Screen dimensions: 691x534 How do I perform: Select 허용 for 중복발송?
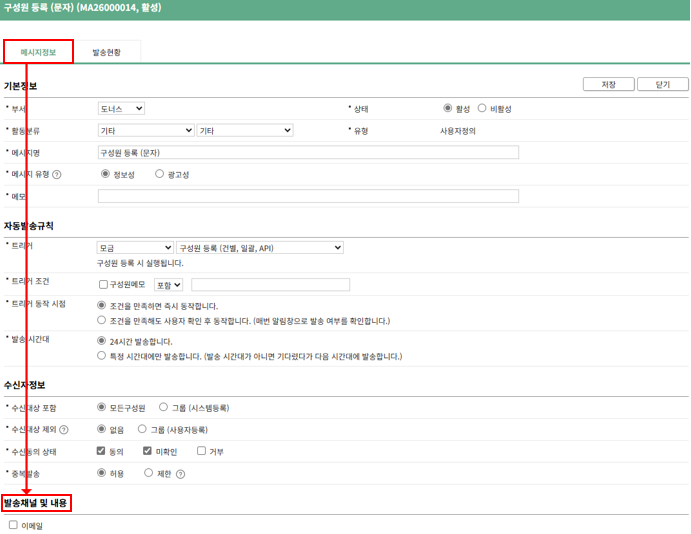[x=101, y=473]
